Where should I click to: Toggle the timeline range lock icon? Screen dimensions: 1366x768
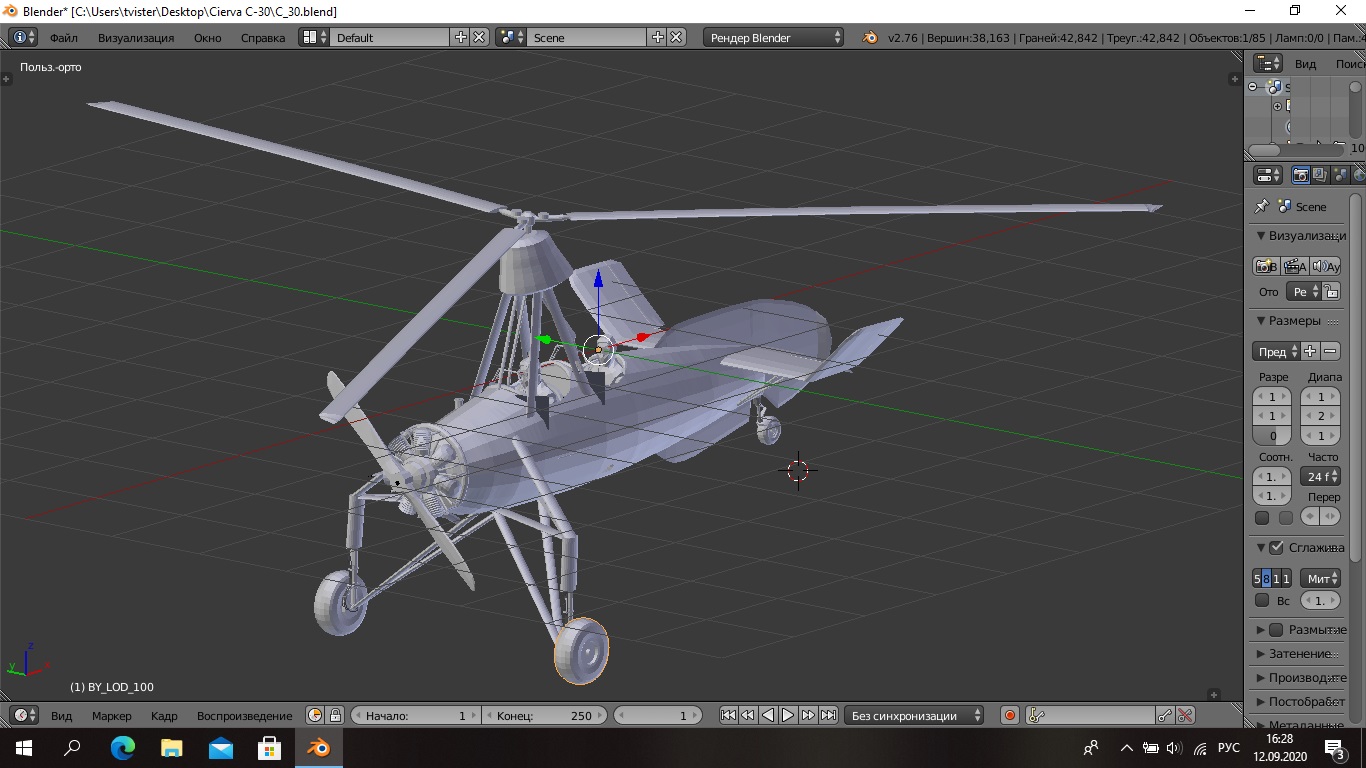[336, 715]
